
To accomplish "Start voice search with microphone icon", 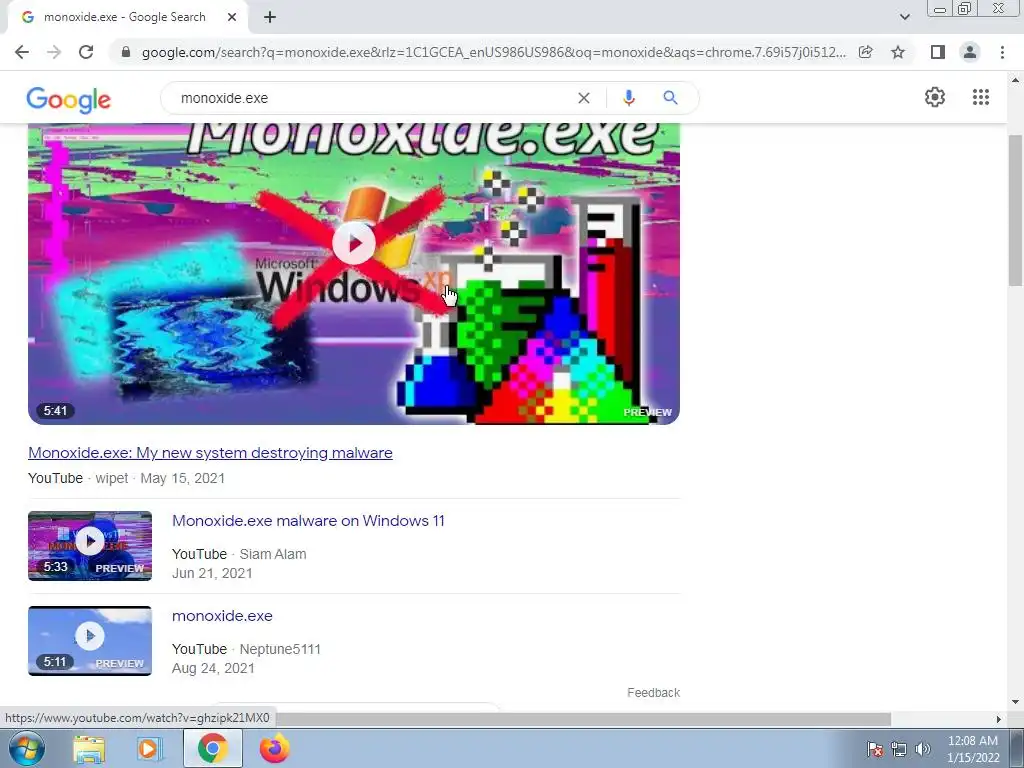I will click(629, 98).
